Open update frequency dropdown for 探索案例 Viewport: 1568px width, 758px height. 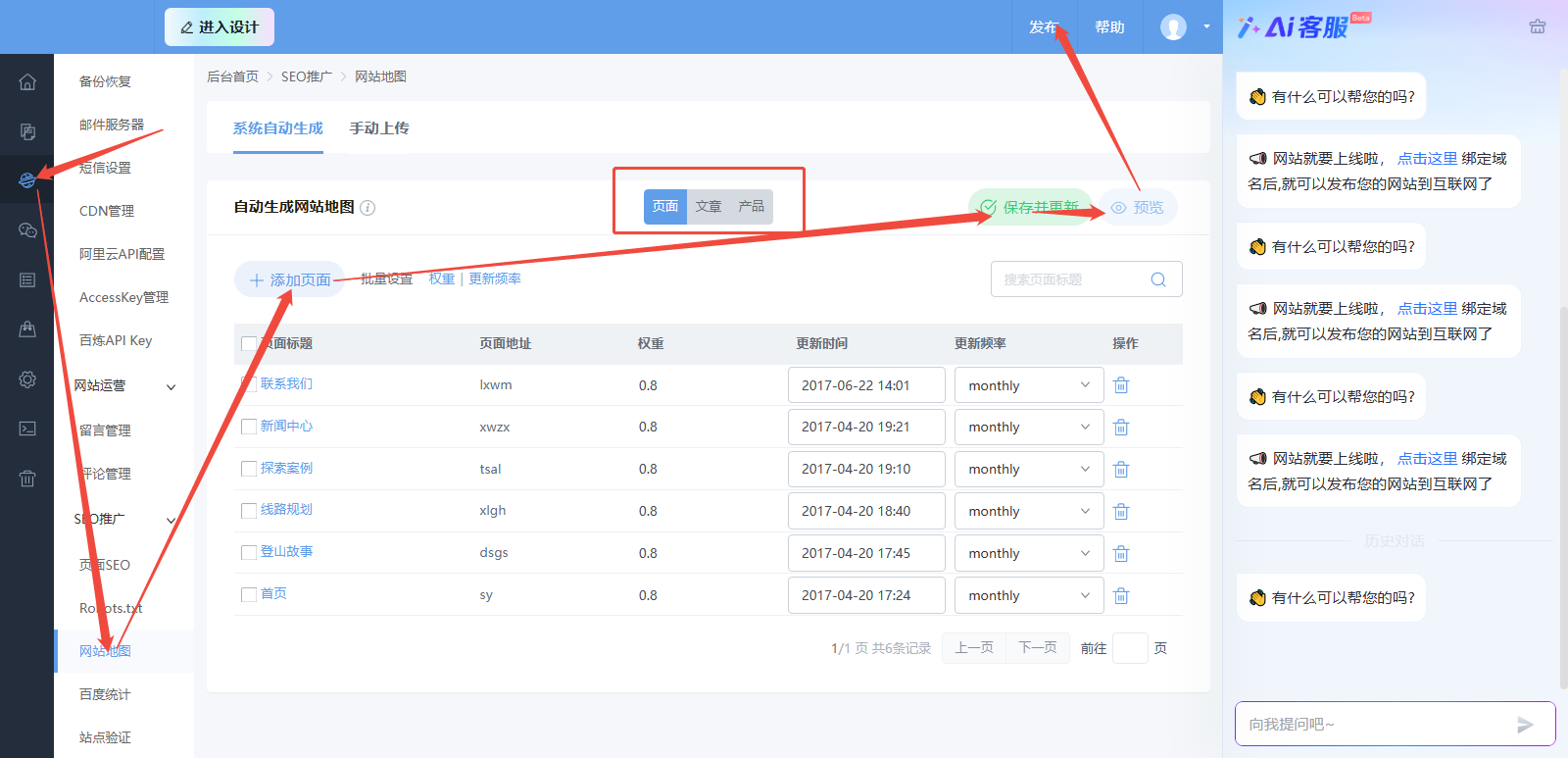click(x=1029, y=469)
